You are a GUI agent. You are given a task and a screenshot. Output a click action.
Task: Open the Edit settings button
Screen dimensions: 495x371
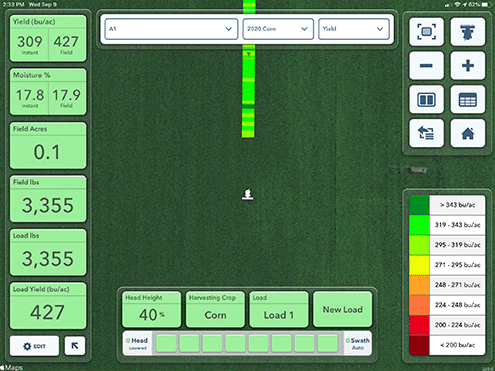pos(34,346)
